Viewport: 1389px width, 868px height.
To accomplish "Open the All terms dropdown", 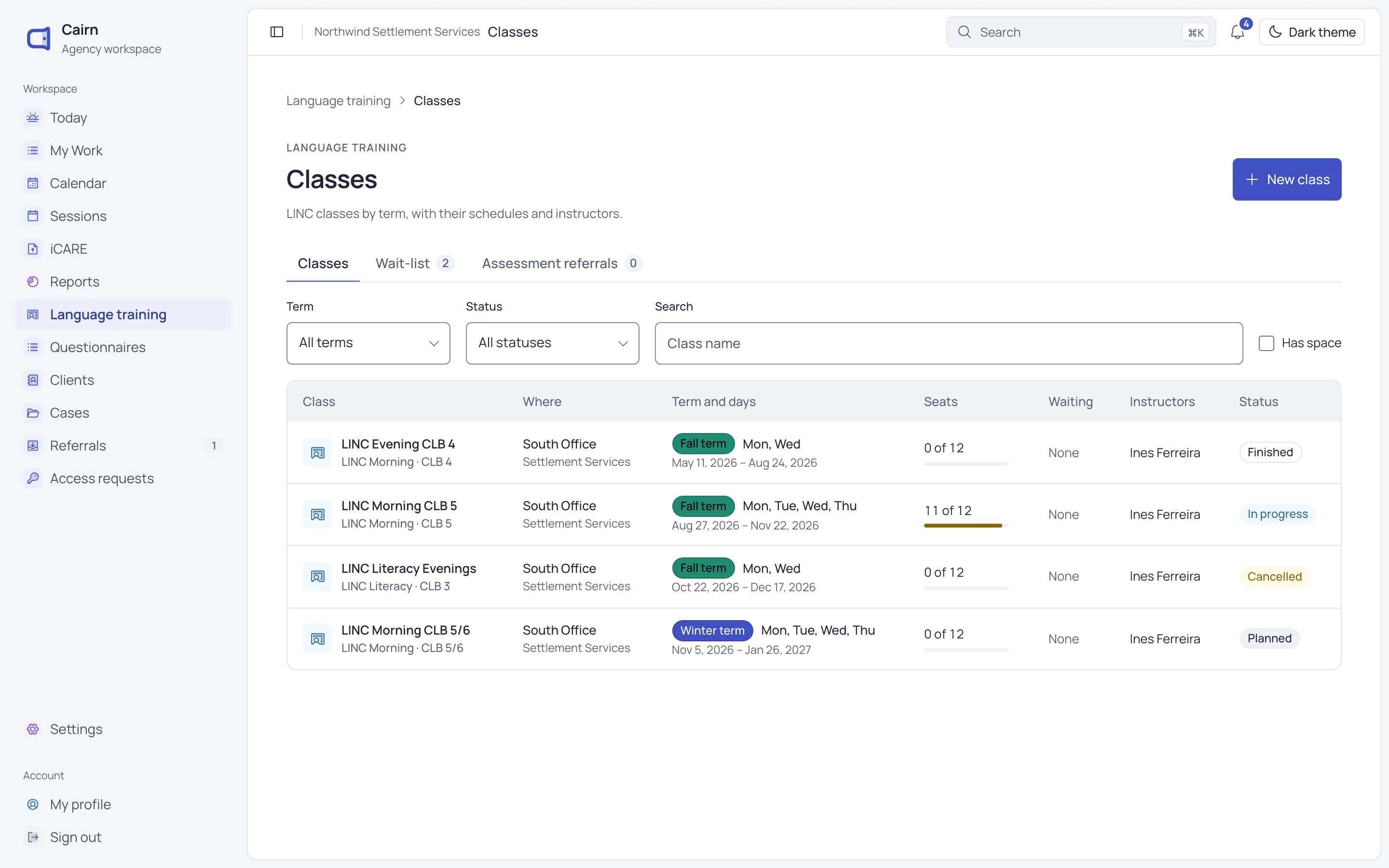I will 368,343.
